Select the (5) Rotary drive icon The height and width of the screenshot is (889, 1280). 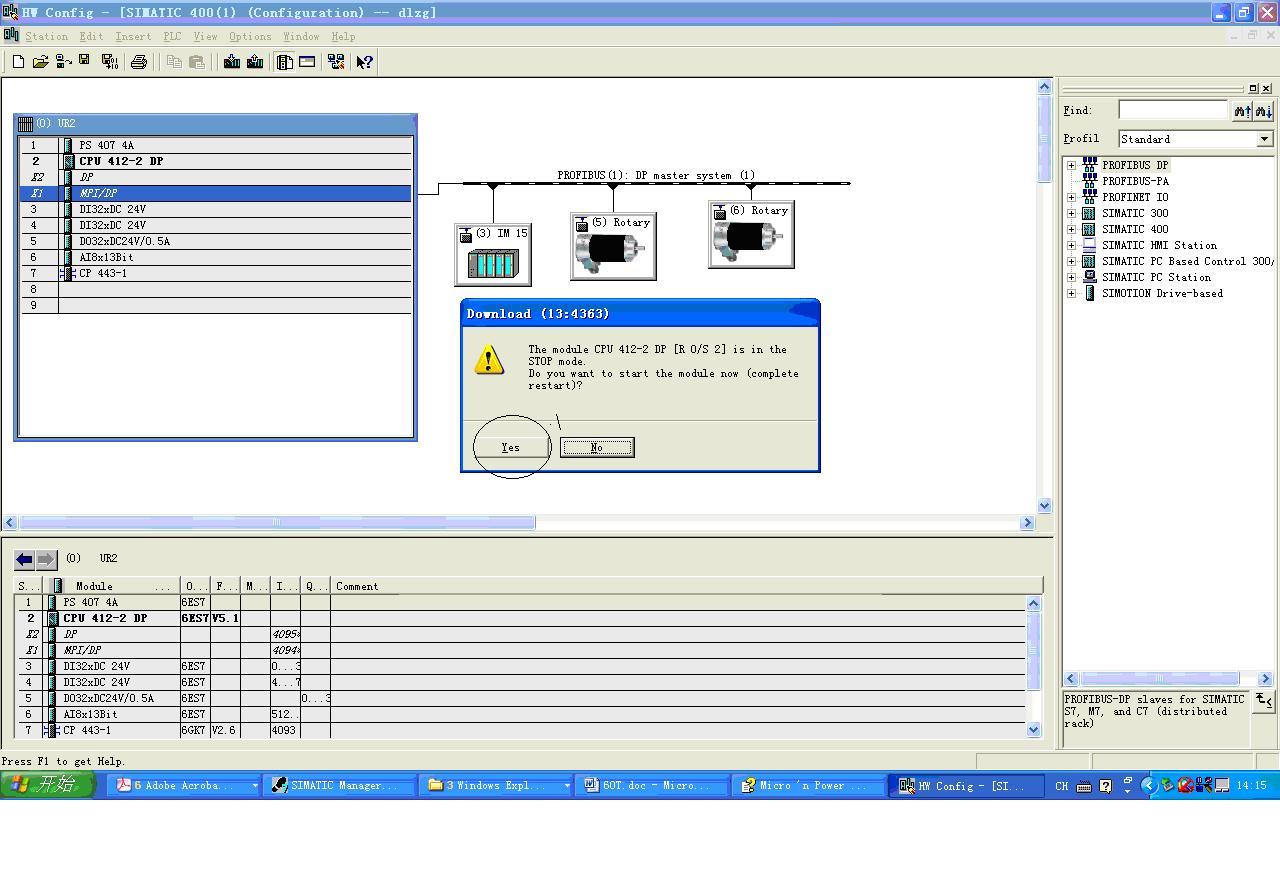(613, 246)
